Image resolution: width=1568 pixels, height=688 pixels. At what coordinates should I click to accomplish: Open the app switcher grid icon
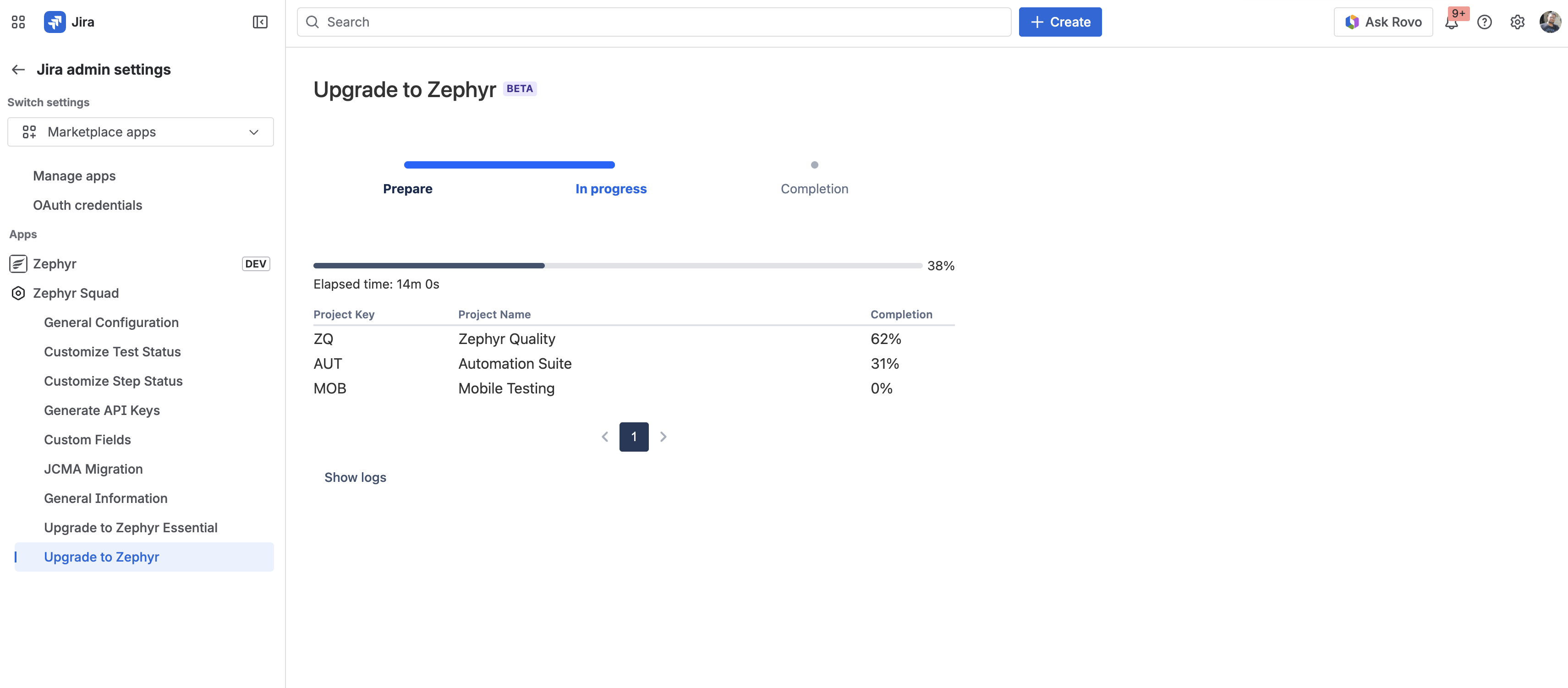[x=18, y=22]
